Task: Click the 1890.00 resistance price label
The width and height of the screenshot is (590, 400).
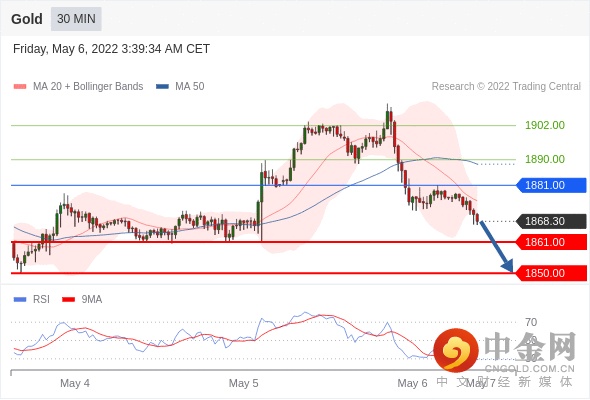Action: 545,159
